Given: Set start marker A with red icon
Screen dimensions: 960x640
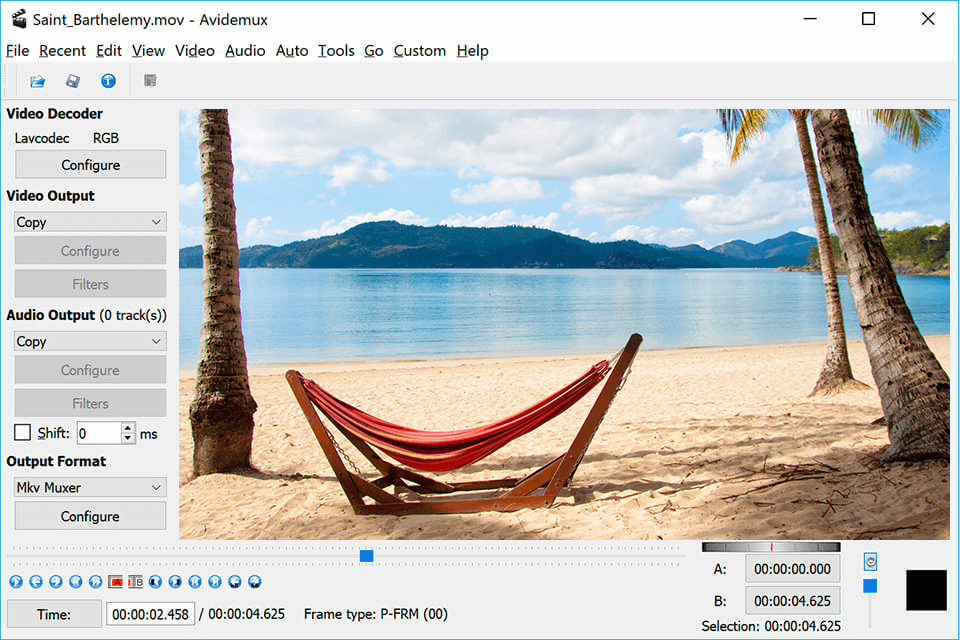Looking at the screenshot, I should click(x=116, y=581).
